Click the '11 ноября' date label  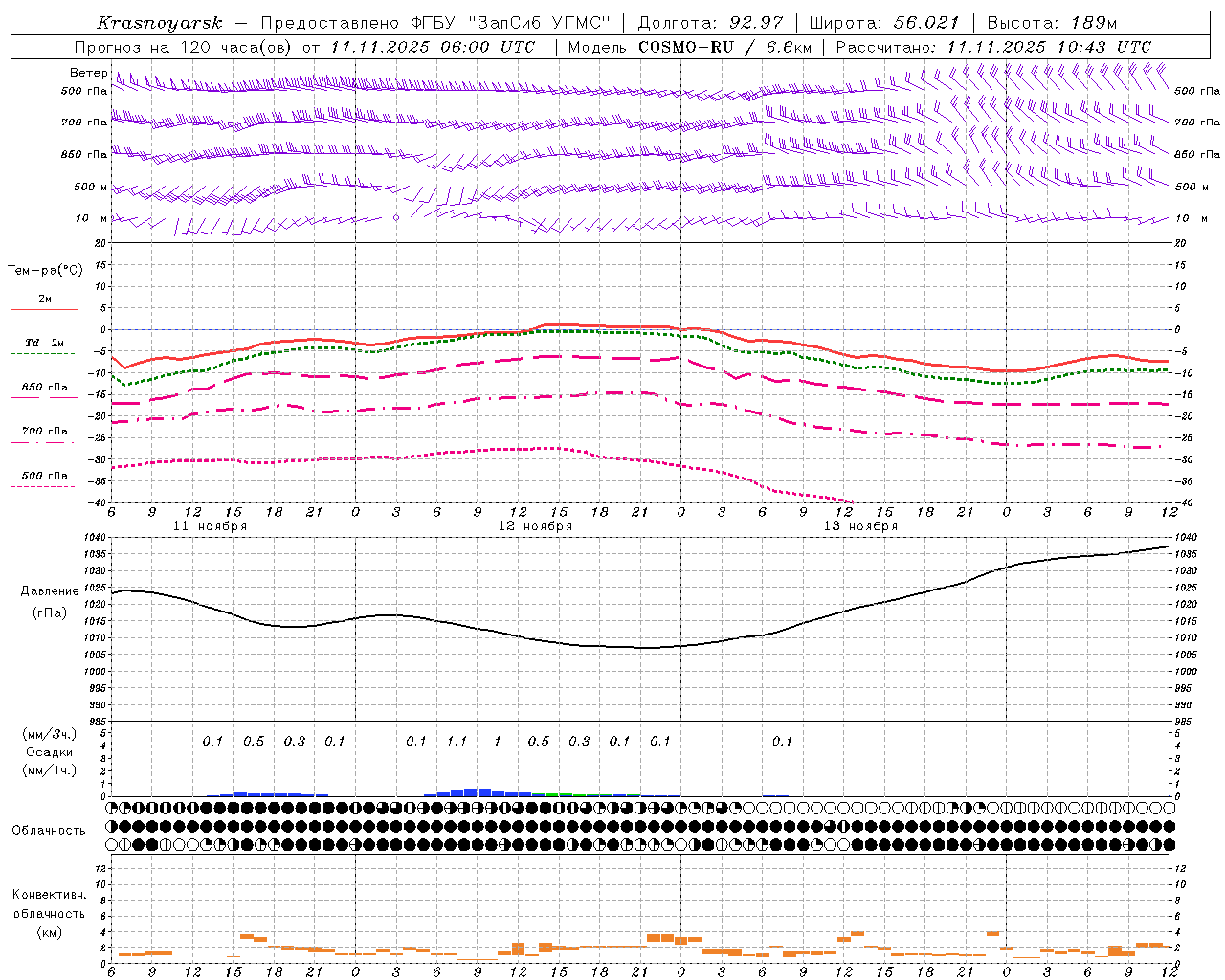(210, 526)
